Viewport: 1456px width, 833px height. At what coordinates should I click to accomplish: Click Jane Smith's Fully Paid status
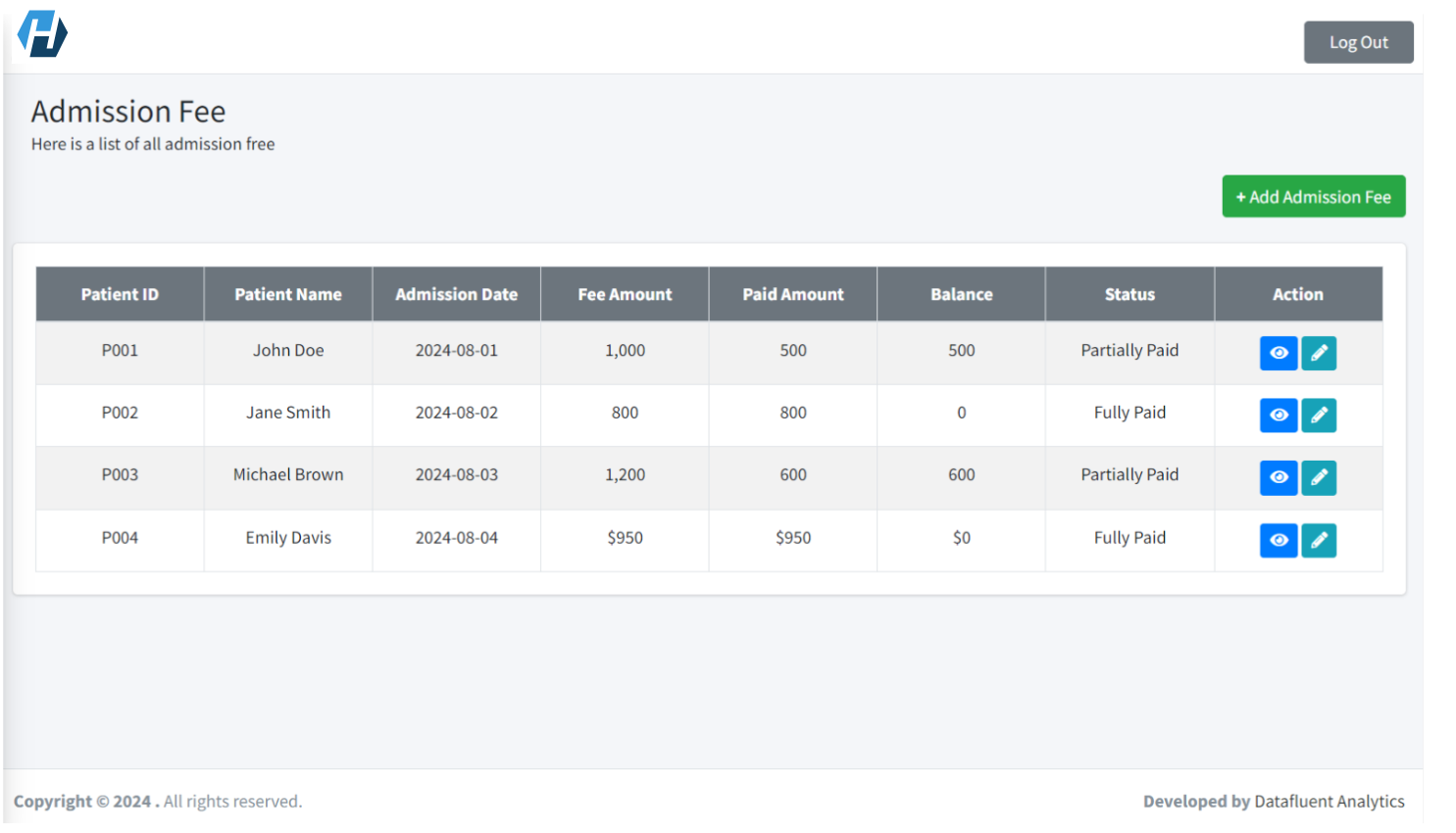(1130, 414)
